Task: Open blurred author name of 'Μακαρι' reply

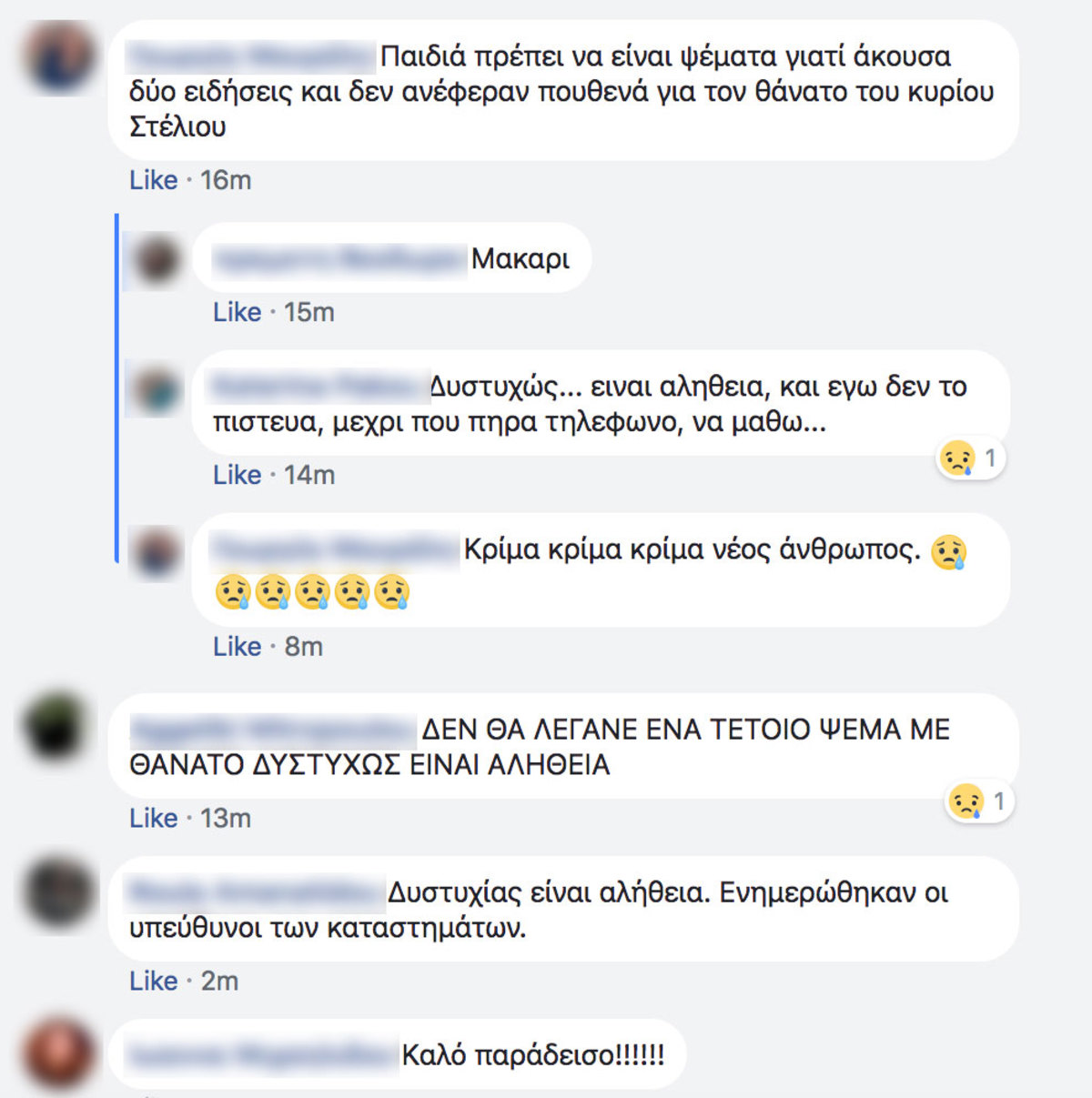Action: 339,259
